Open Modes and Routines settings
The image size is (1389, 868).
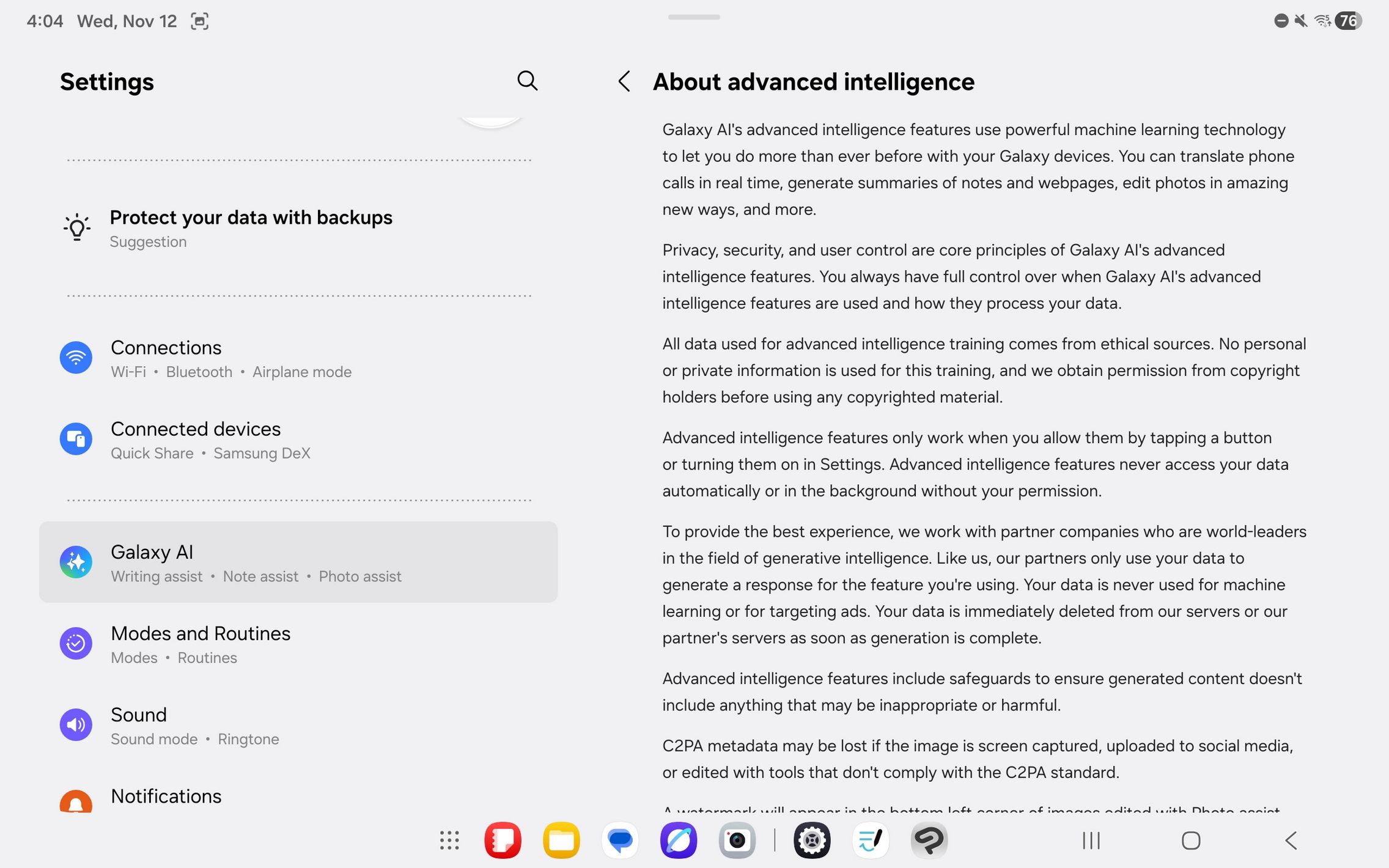pyautogui.click(x=201, y=644)
